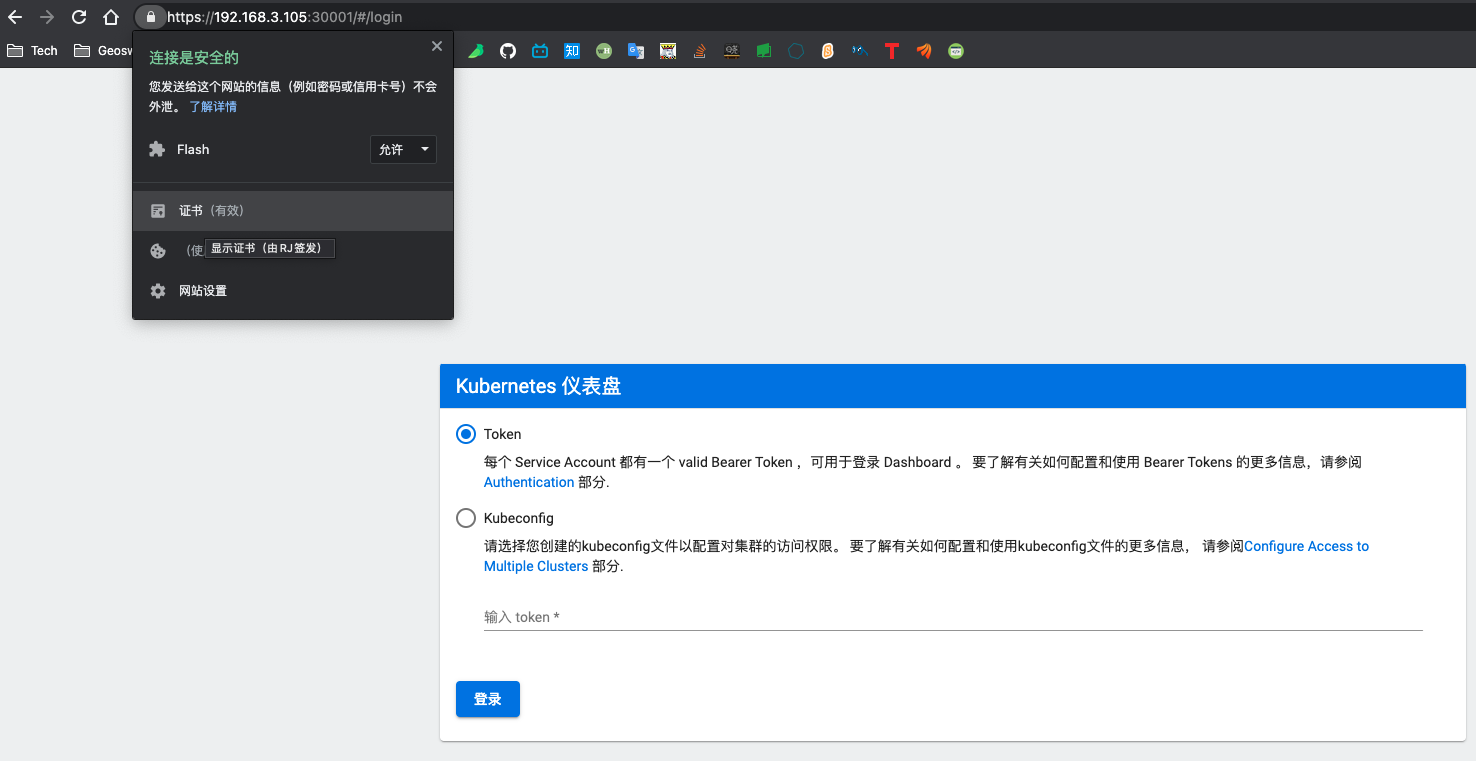Open 网站设置 site settings entry

pos(293,291)
